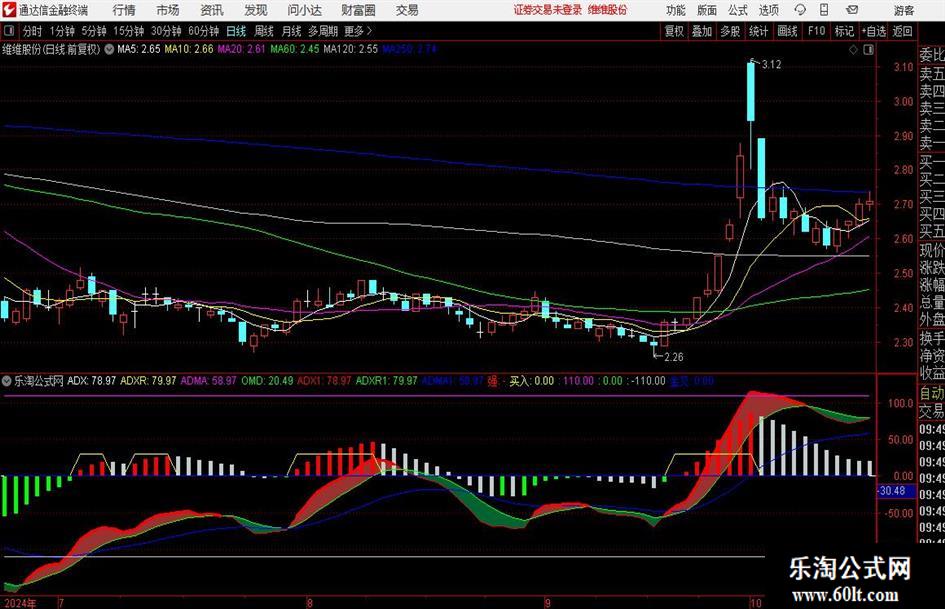Switch to the 30分钟 period
Viewport: 945px width, 609px height.
pyautogui.click(x=166, y=31)
